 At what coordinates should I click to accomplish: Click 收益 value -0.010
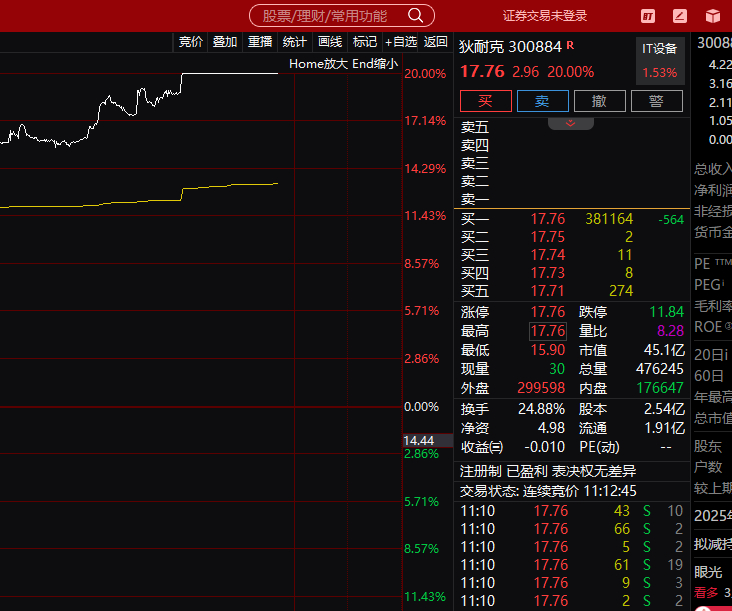[x=544, y=447]
